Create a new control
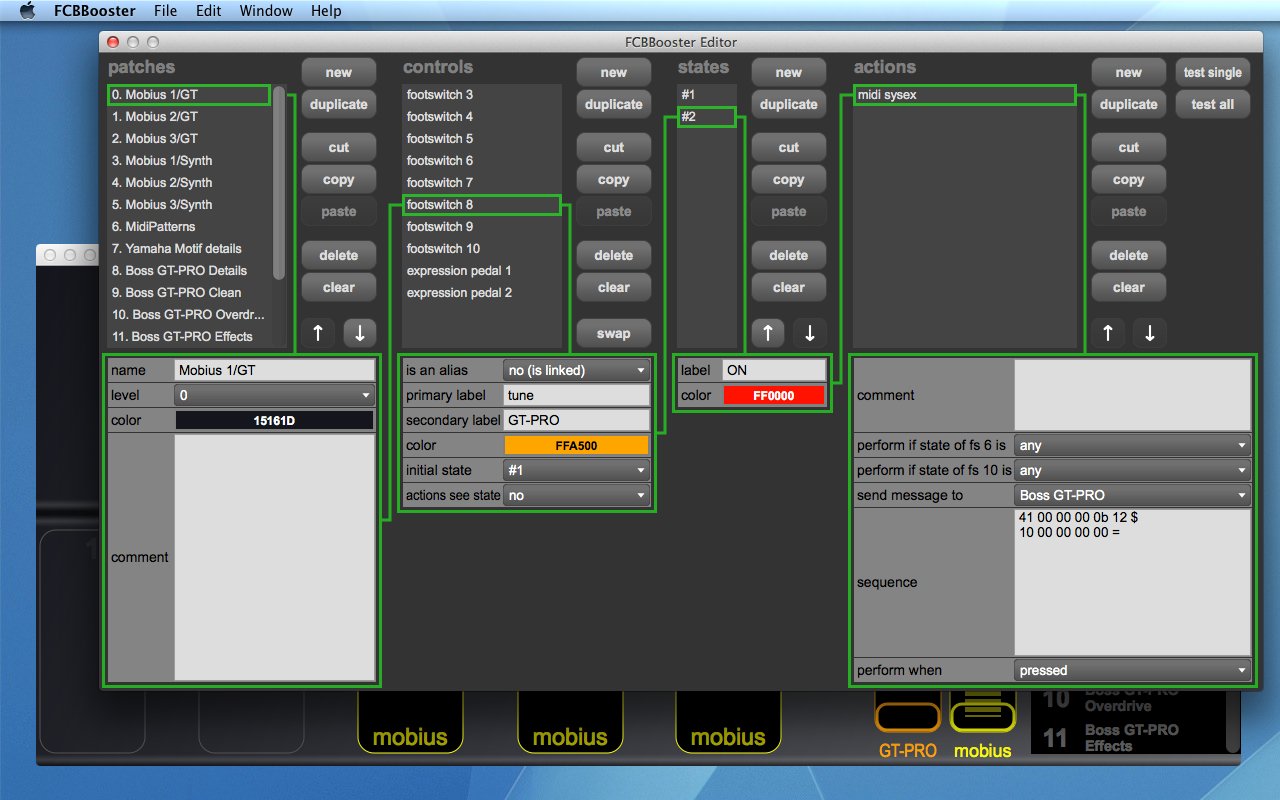The height and width of the screenshot is (800, 1280). pyautogui.click(x=614, y=72)
